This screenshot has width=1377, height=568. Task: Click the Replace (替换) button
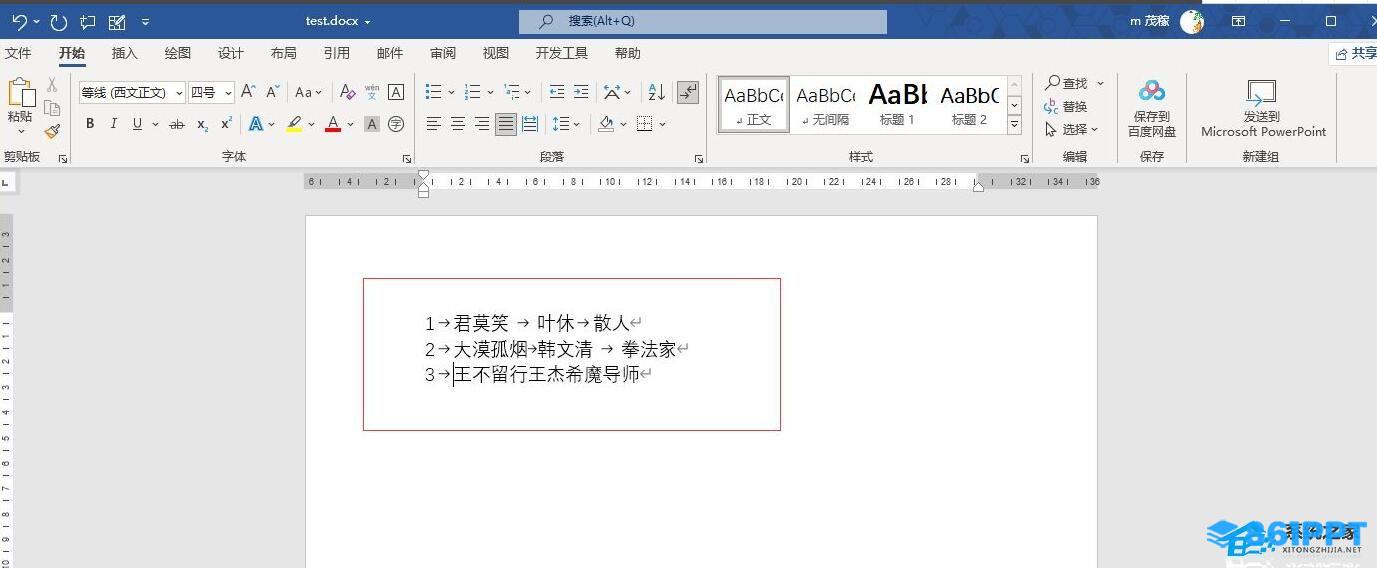click(1065, 106)
